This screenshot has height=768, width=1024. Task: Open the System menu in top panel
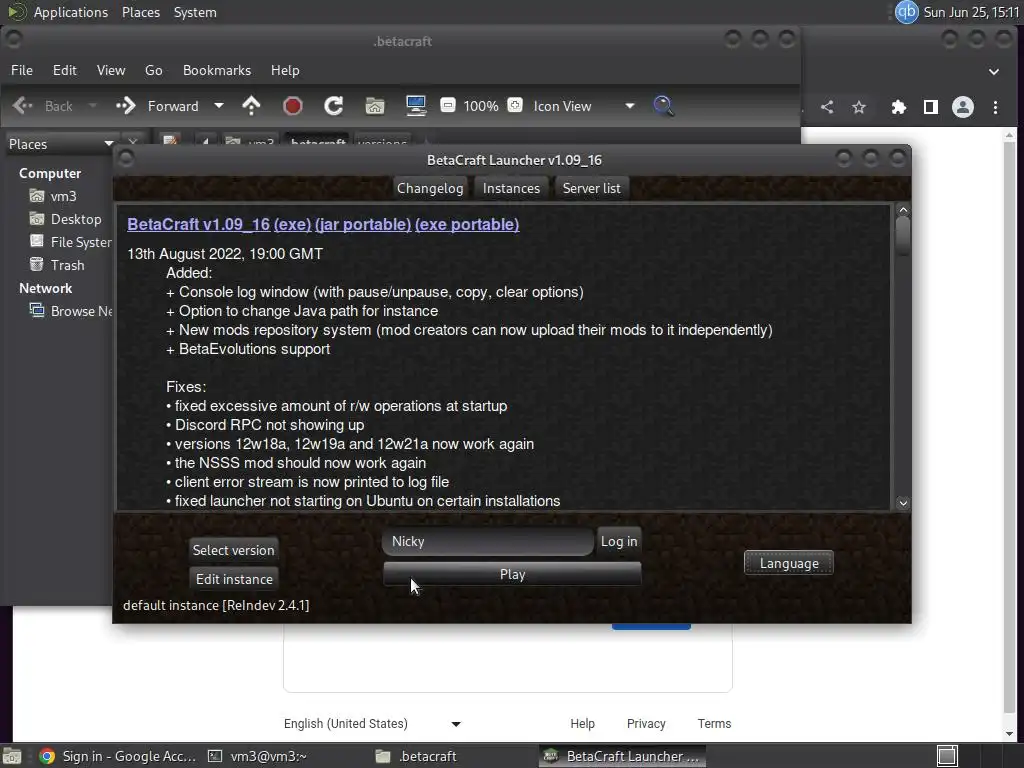pos(195,12)
